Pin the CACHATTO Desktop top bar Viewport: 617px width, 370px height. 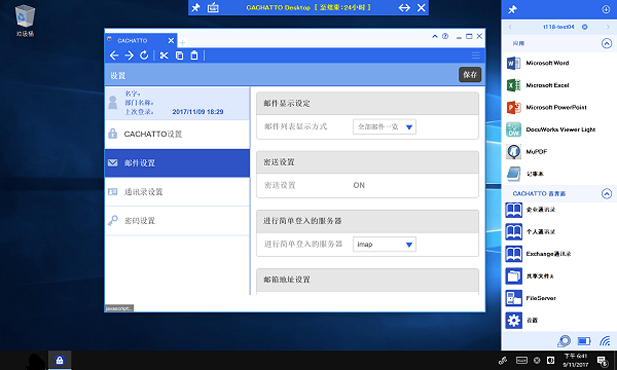tap(196, 7)
